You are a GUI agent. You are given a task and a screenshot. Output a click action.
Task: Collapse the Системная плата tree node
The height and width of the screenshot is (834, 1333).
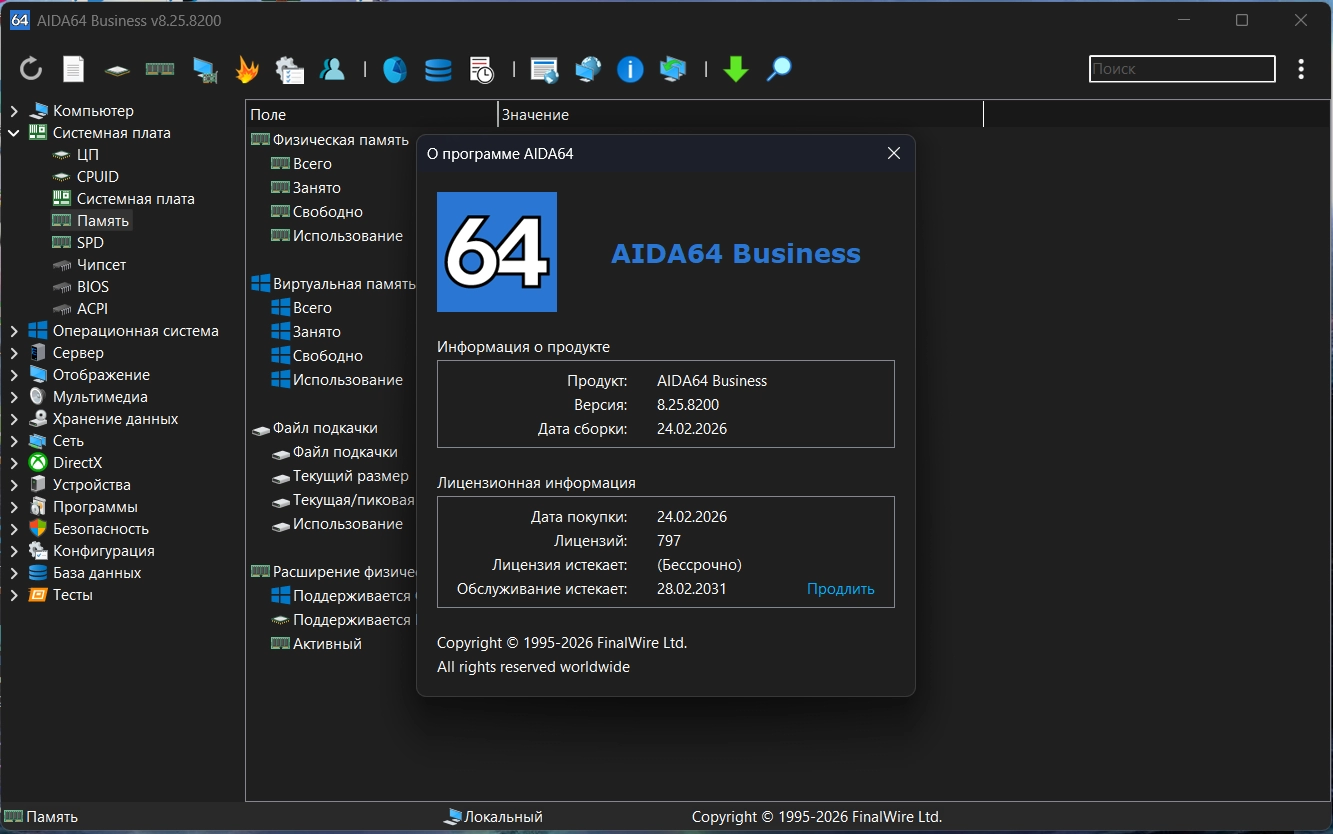[14, 133]
